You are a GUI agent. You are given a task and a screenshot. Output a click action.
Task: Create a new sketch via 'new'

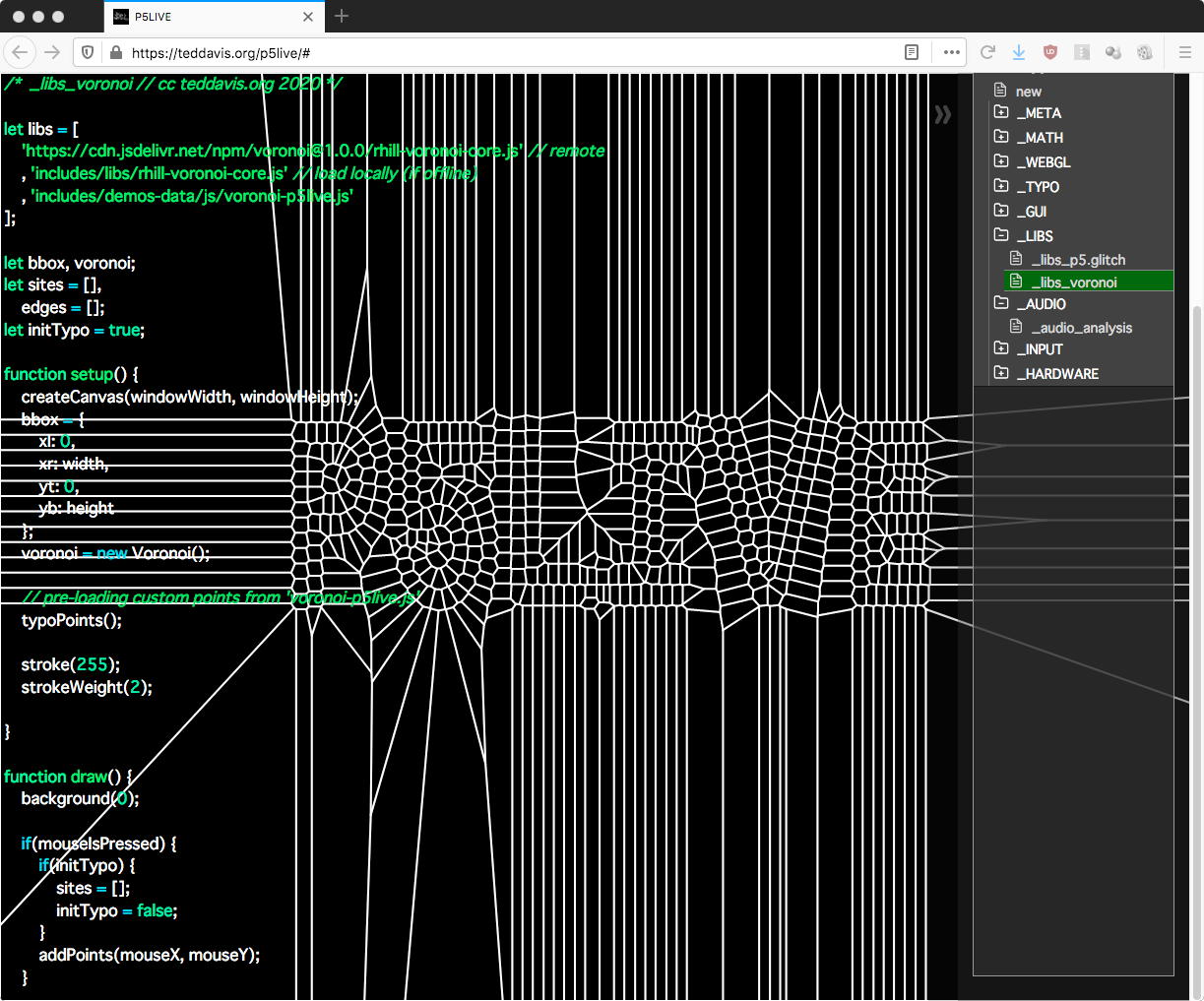[1028, 91]
